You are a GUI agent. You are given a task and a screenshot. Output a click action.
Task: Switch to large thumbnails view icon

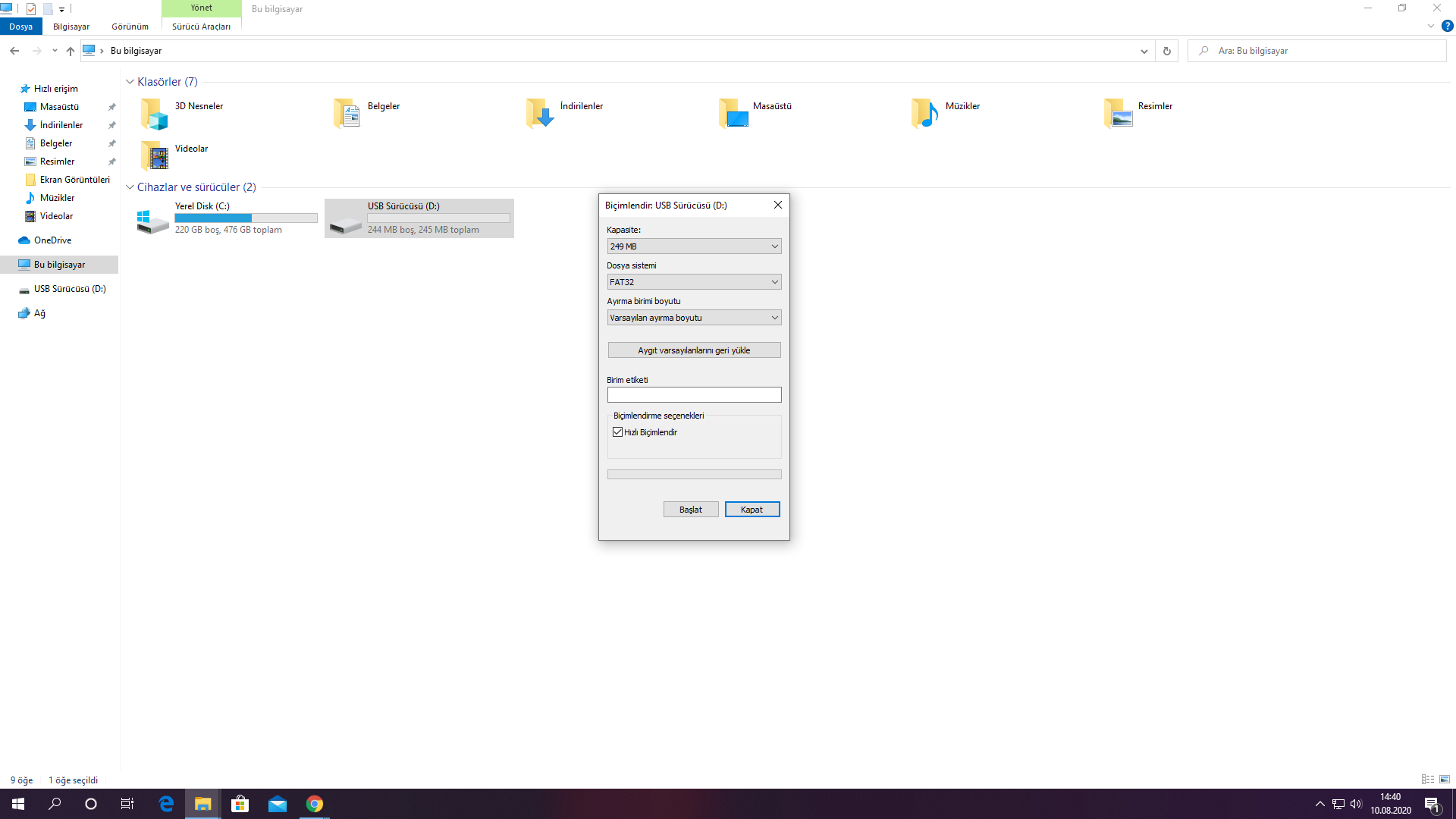pyautogui.click(x=1445, y=780)
